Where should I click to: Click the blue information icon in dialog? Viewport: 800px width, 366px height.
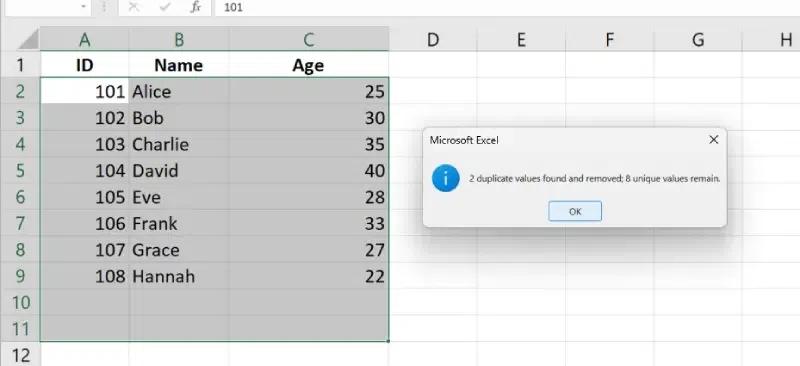tap(445, 178)
